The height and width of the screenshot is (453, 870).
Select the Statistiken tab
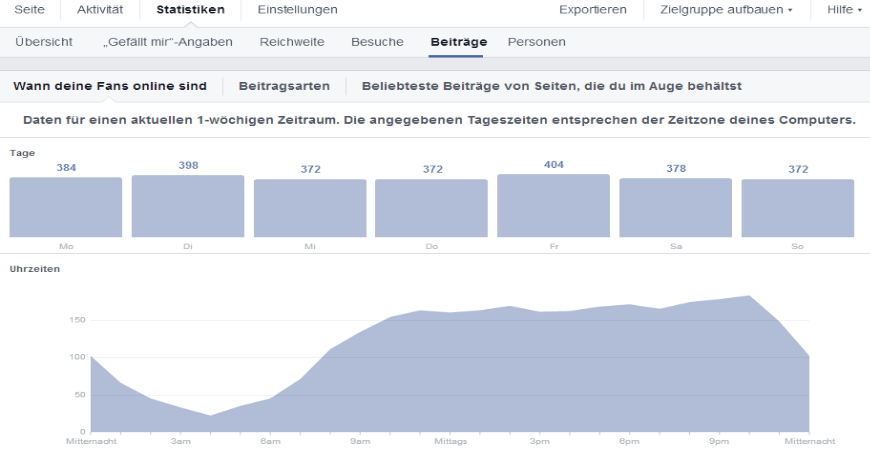tap(190, 10)
